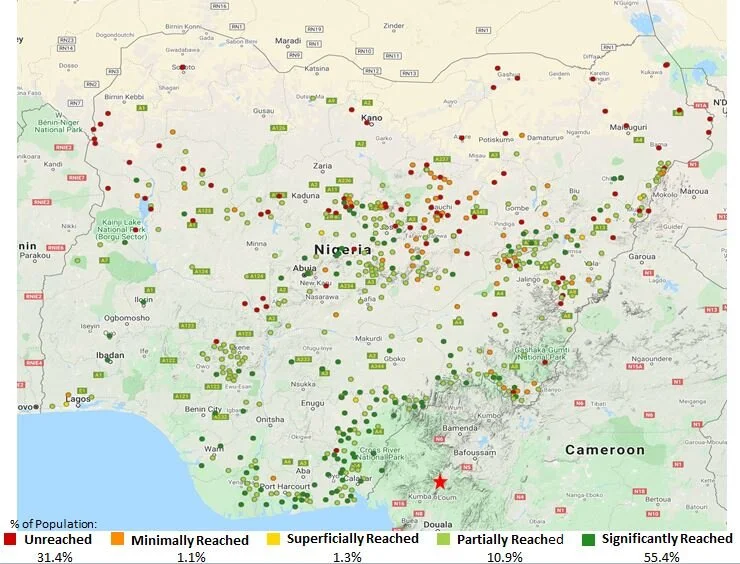Click the Kainji Lake National Park label
Screen dimensions: 740x564
(x=124, y=229)
